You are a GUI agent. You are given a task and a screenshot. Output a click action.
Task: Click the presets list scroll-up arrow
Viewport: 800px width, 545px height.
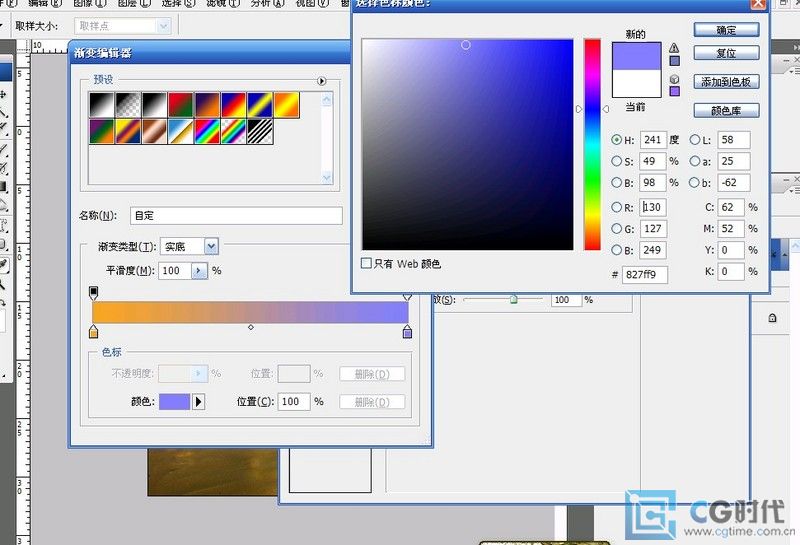327,100
